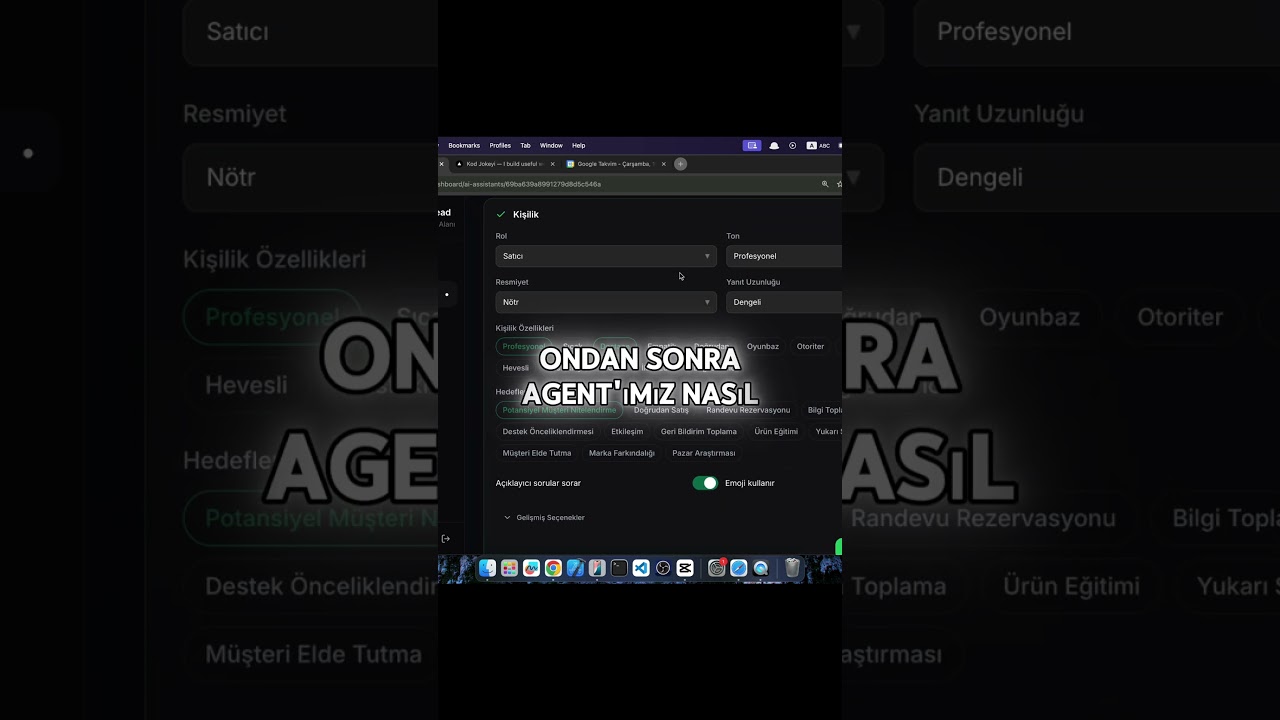Expand the Gelişmiş Seçenekler section
Image resolution: width=1280 pixels, height=720 pixels.
click(x=545, y=518)
